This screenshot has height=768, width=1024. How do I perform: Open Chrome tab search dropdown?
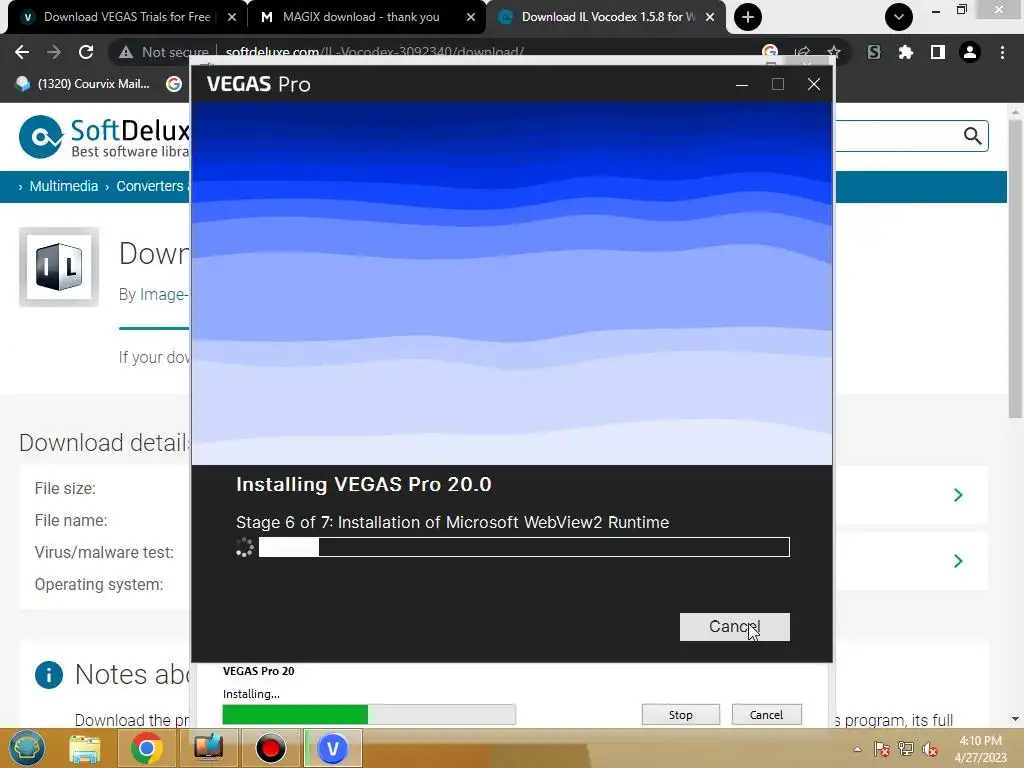(x=899, y=17)
